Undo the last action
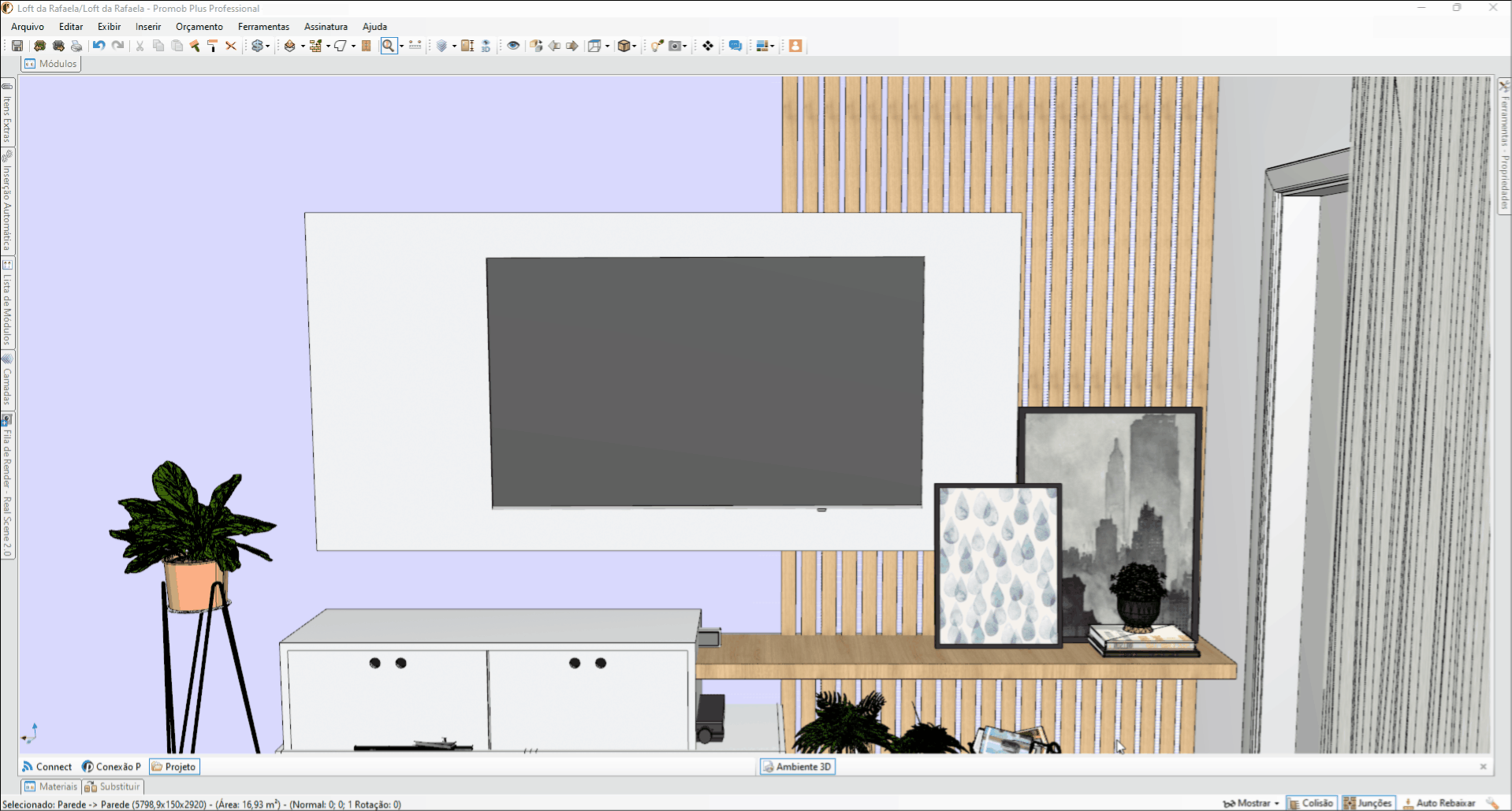Viewport: 1512px width, 811px height. pos(99,46)
